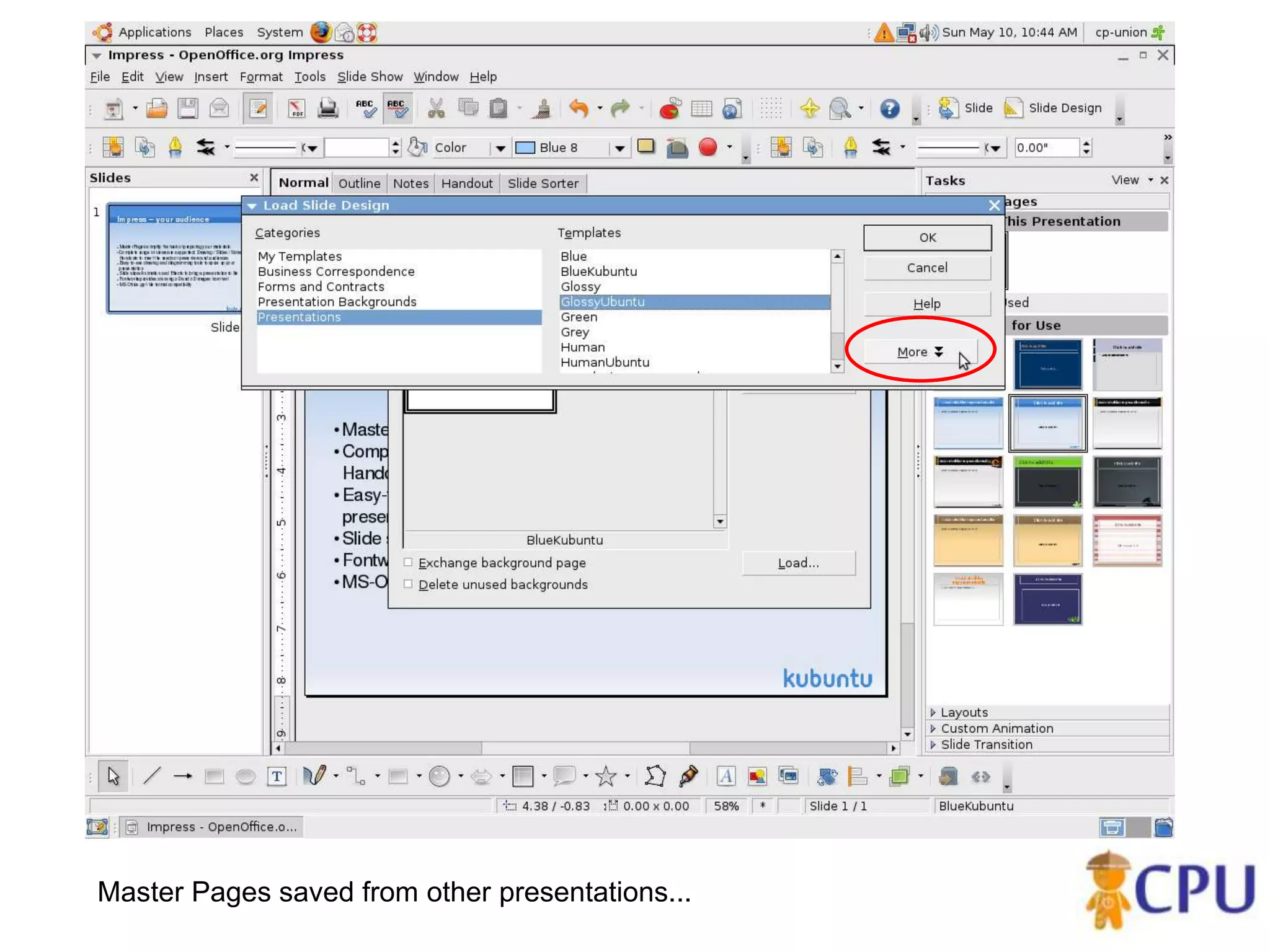The width and height of the screenshot is (1270, 952).
Task: Expand the Layouts task section
Action: [x=964, y=712]
